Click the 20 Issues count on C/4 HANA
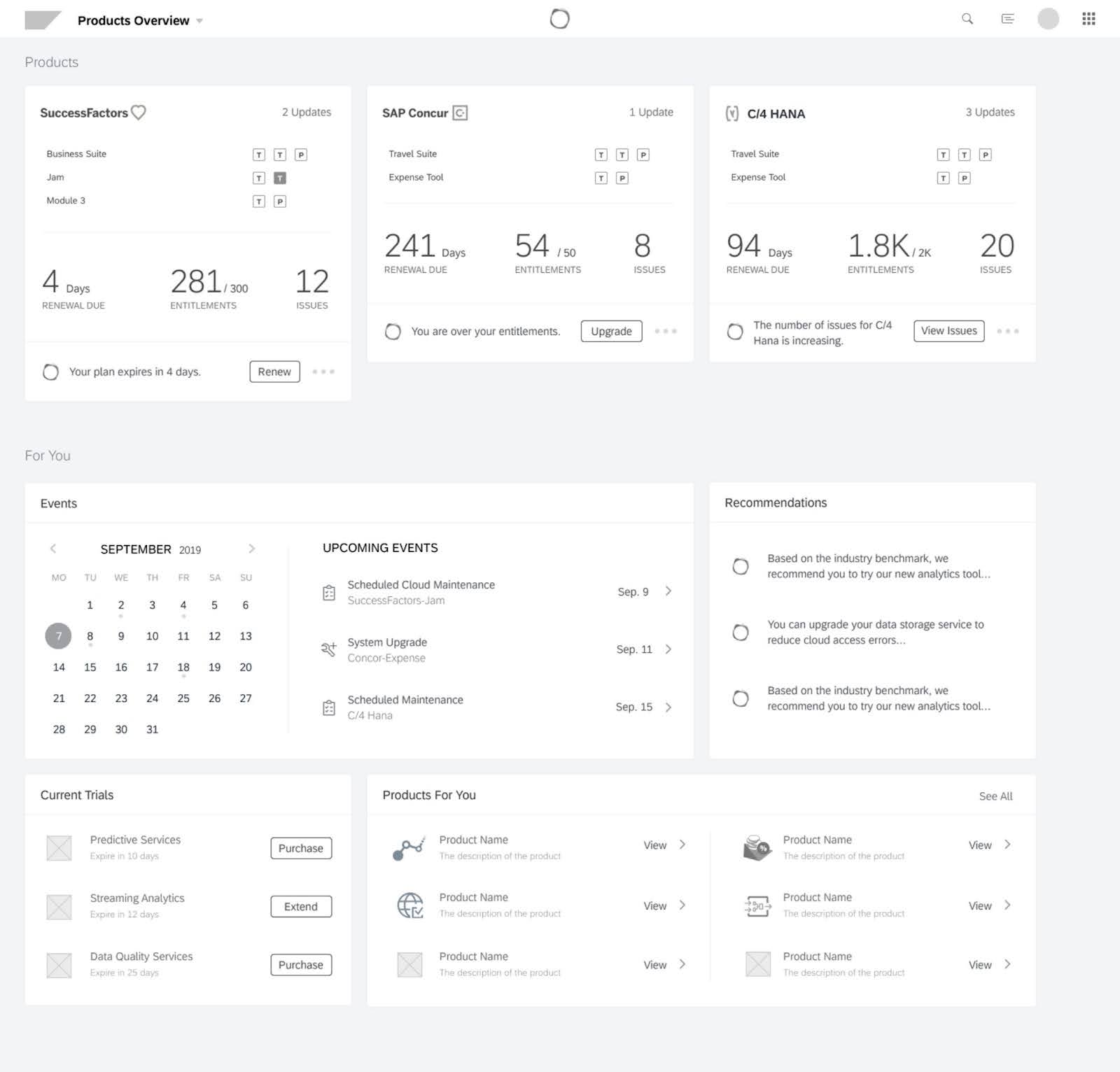Screen dimensions: 1120x1072 point(997,246)
